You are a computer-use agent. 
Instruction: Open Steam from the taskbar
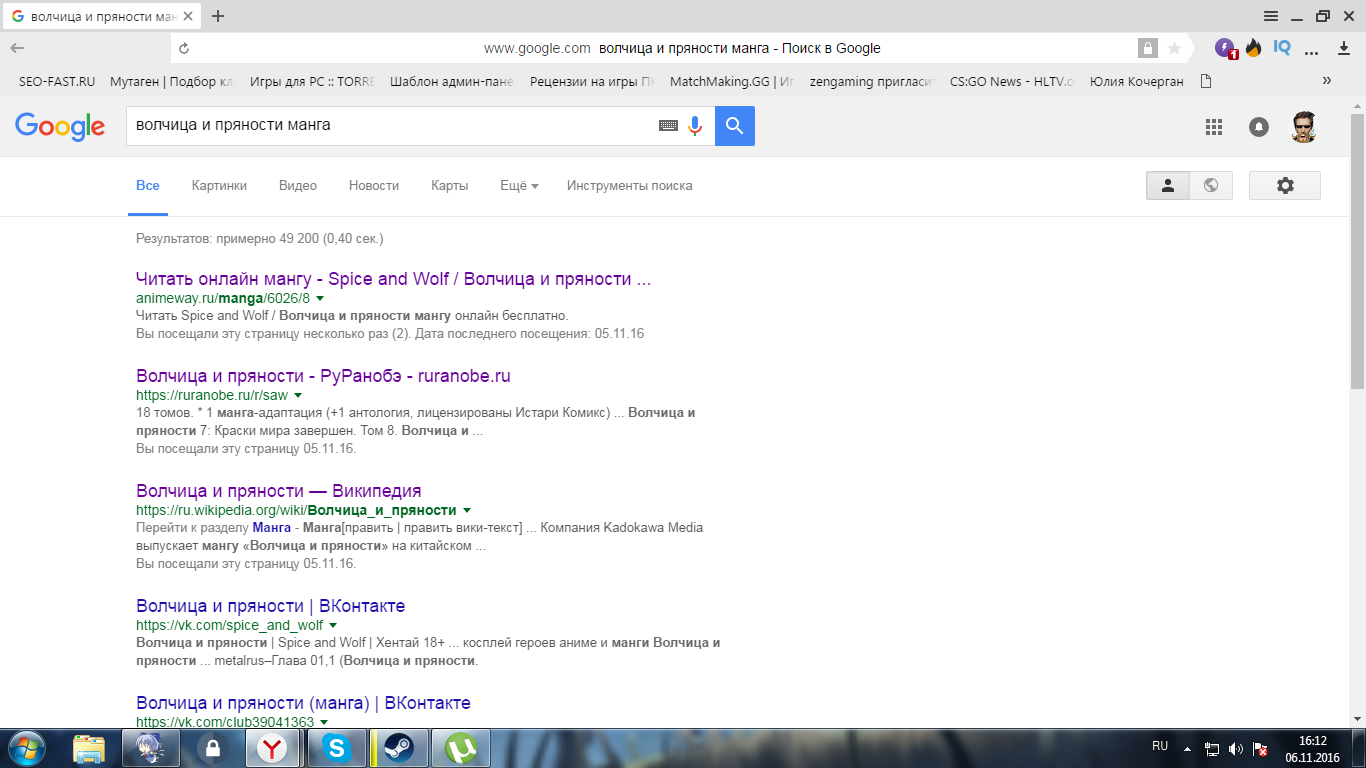(400, 748)
